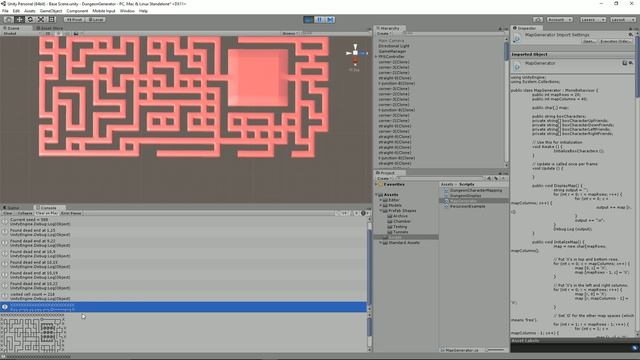Switch to the Asset Store tab

click(x=49, y=28)
